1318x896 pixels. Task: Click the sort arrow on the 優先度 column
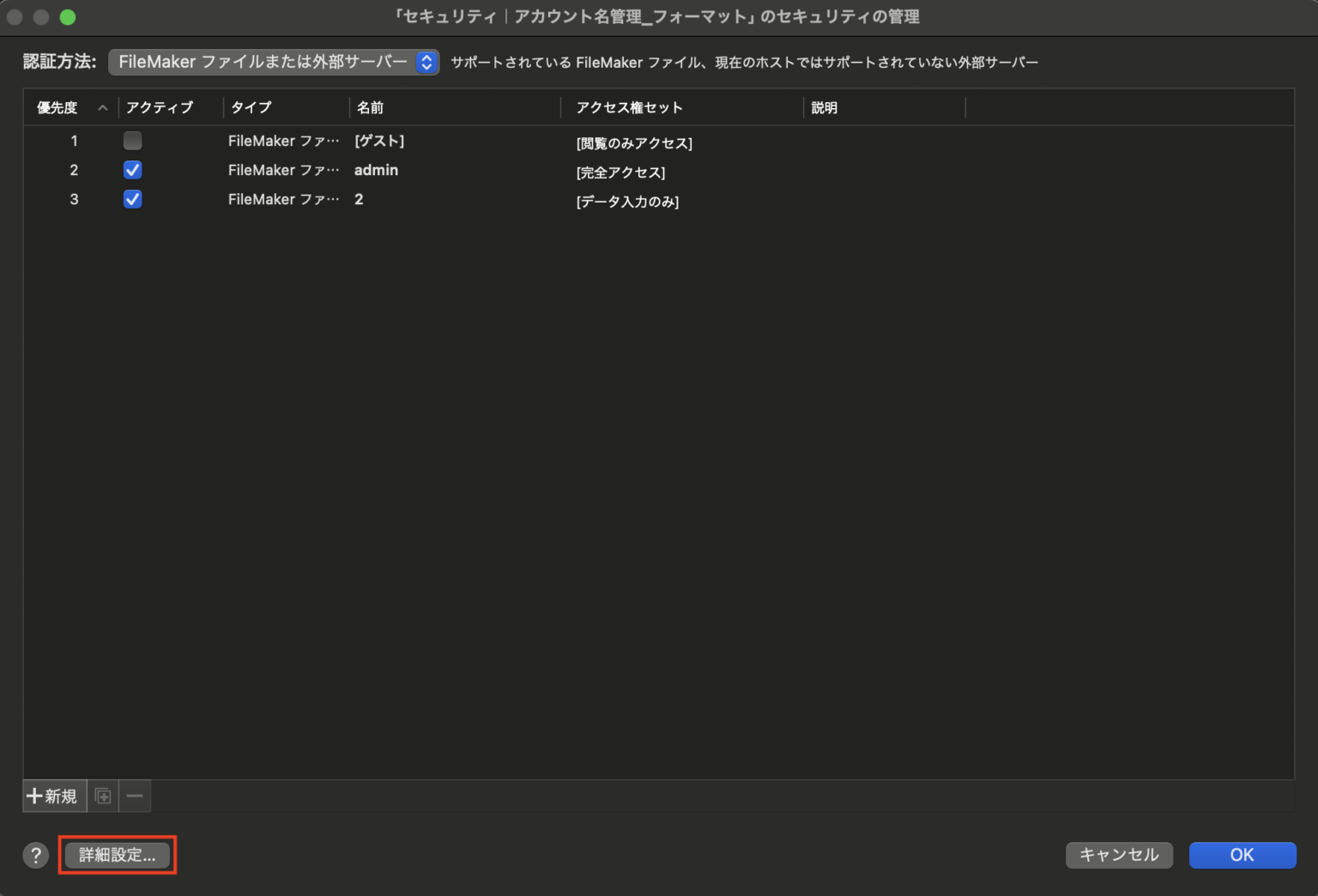(102, 107)
